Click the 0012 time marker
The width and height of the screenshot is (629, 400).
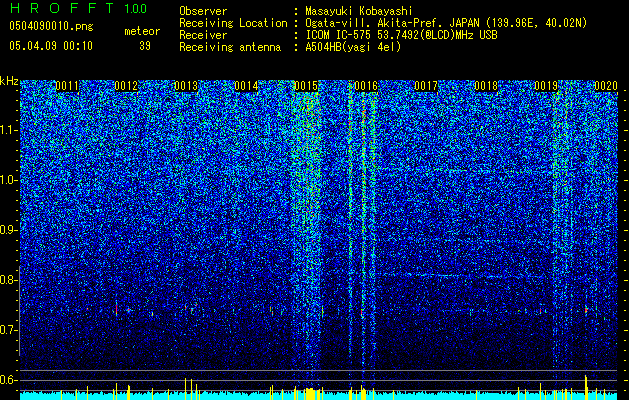(126, 86)
